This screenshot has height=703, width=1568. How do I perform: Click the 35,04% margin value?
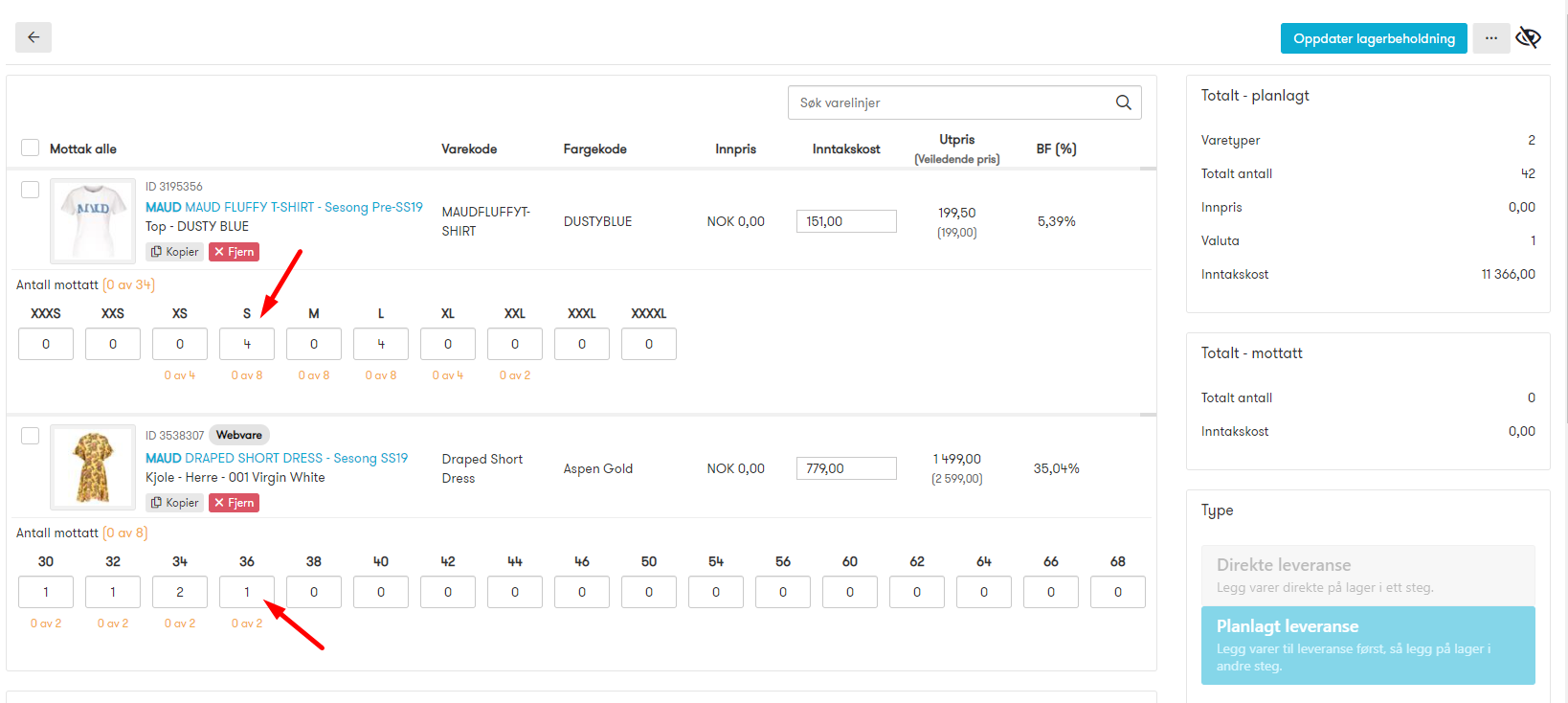pyautogui.click(x=1057, y=468)
